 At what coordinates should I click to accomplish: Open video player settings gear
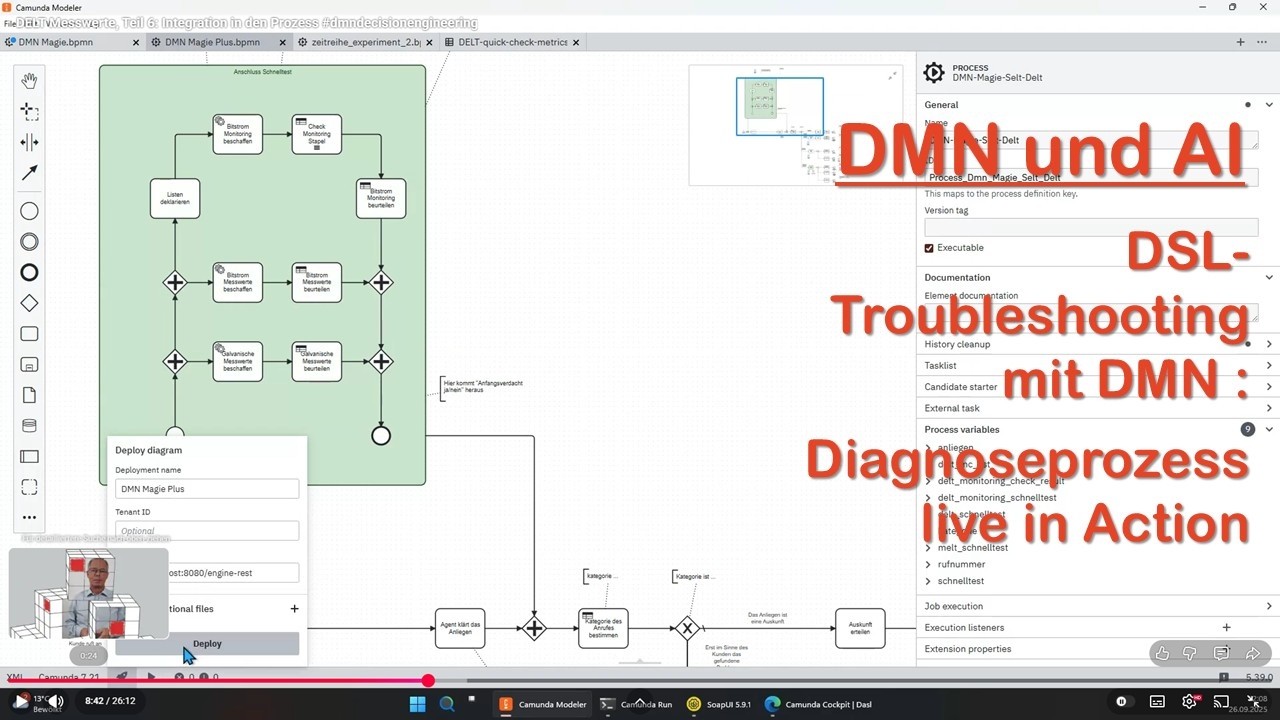point(1190,702)
